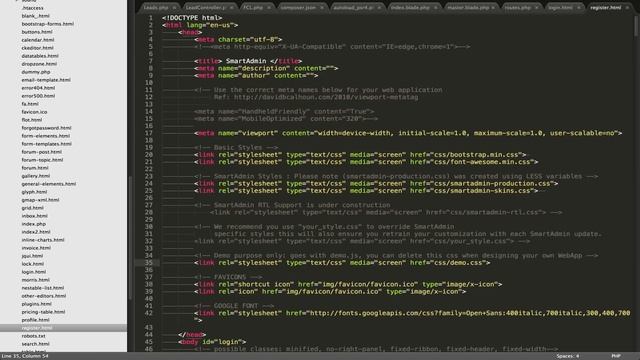640x360 pixels.
Task: Close the master.blade.php tab
Action: click(493, 8)
